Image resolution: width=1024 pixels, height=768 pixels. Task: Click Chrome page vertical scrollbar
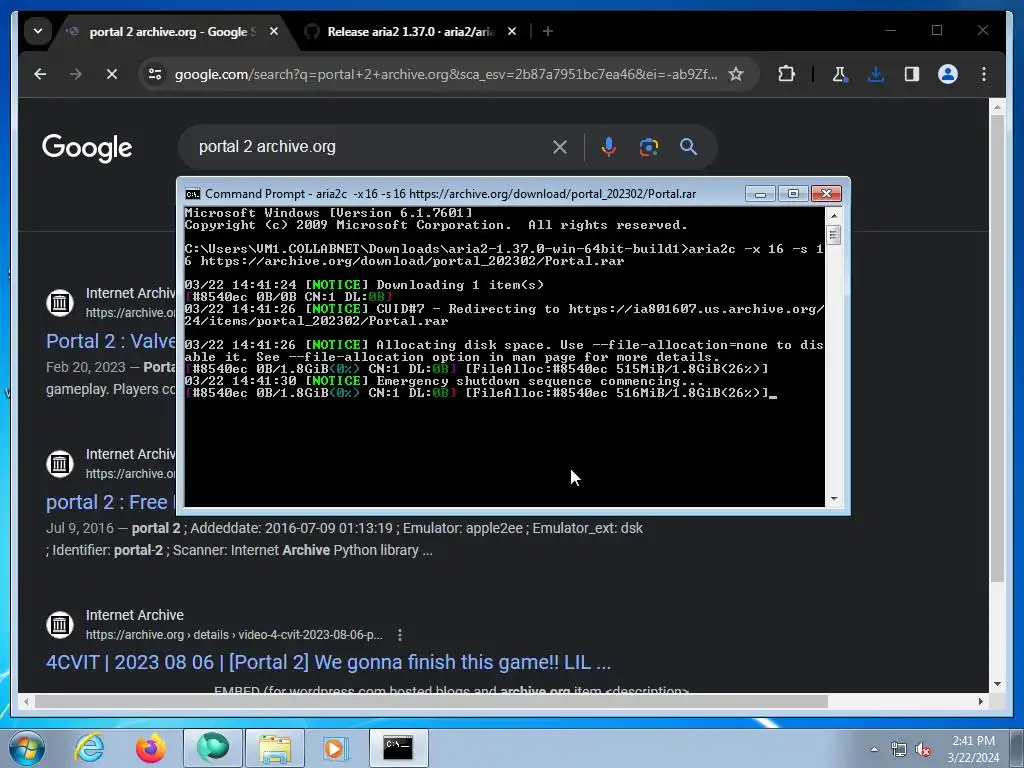point(997,348)
